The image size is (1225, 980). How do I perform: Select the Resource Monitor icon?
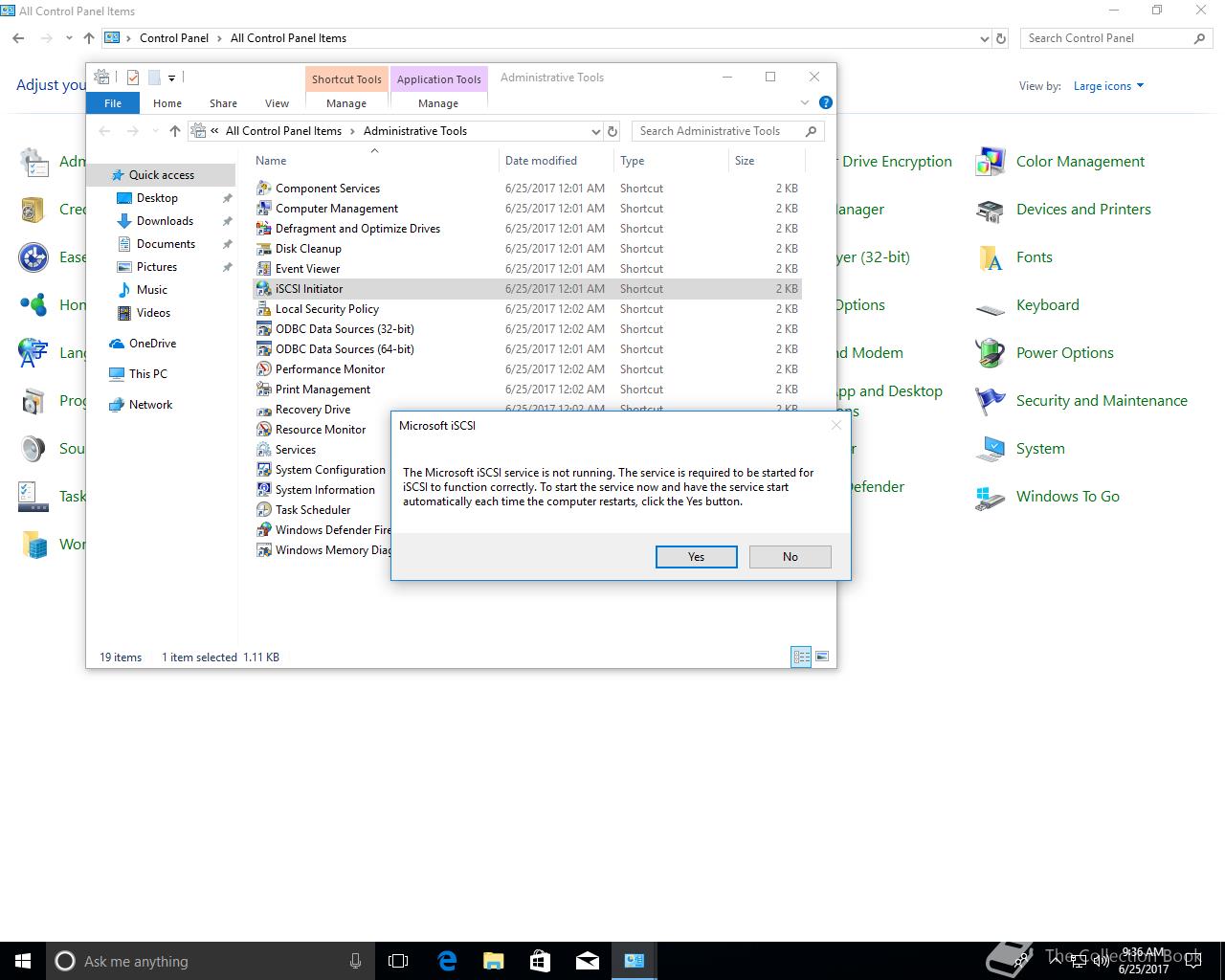tap(264, 430)
